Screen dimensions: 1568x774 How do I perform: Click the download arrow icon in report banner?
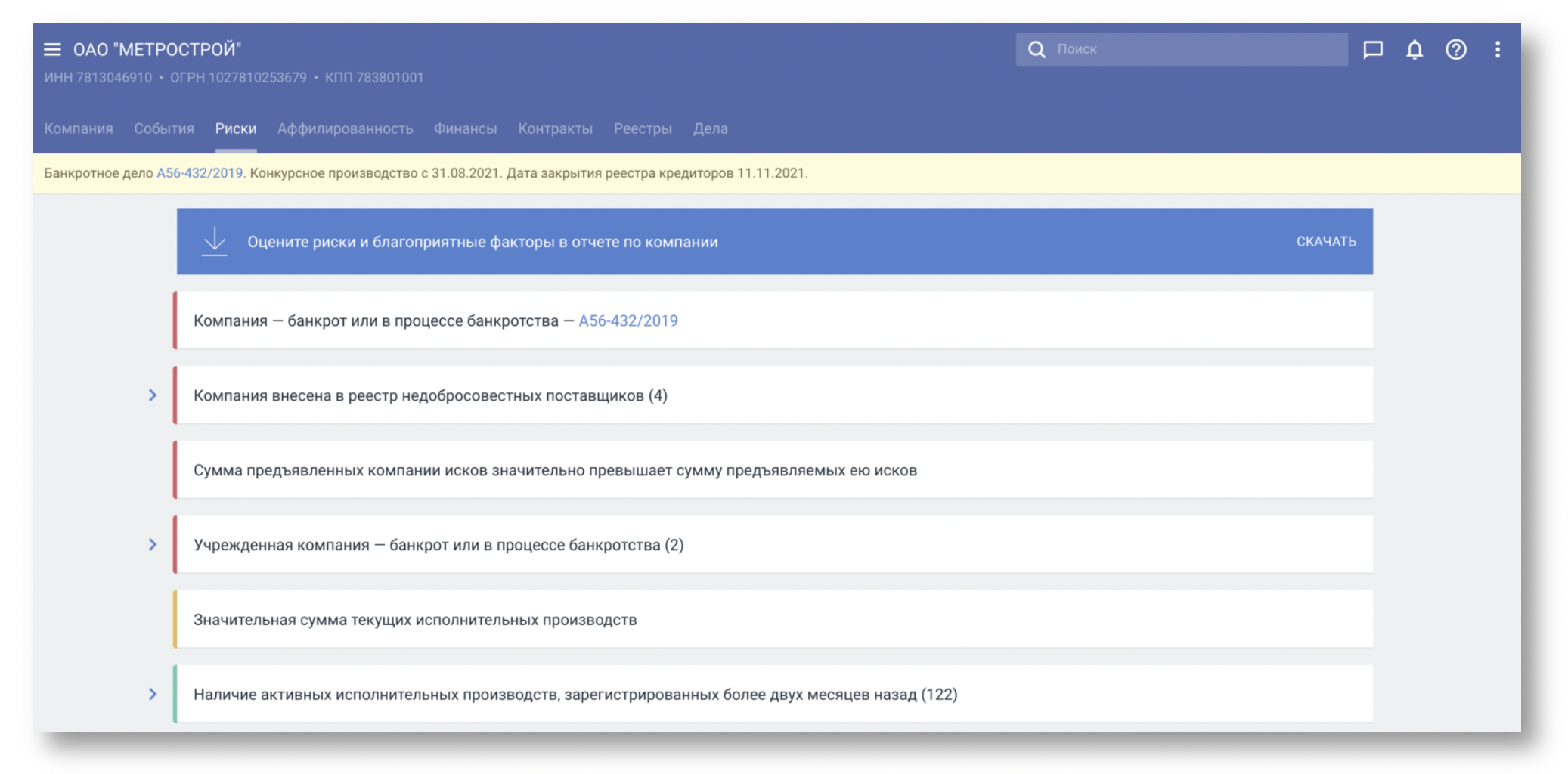coord(215,242)
